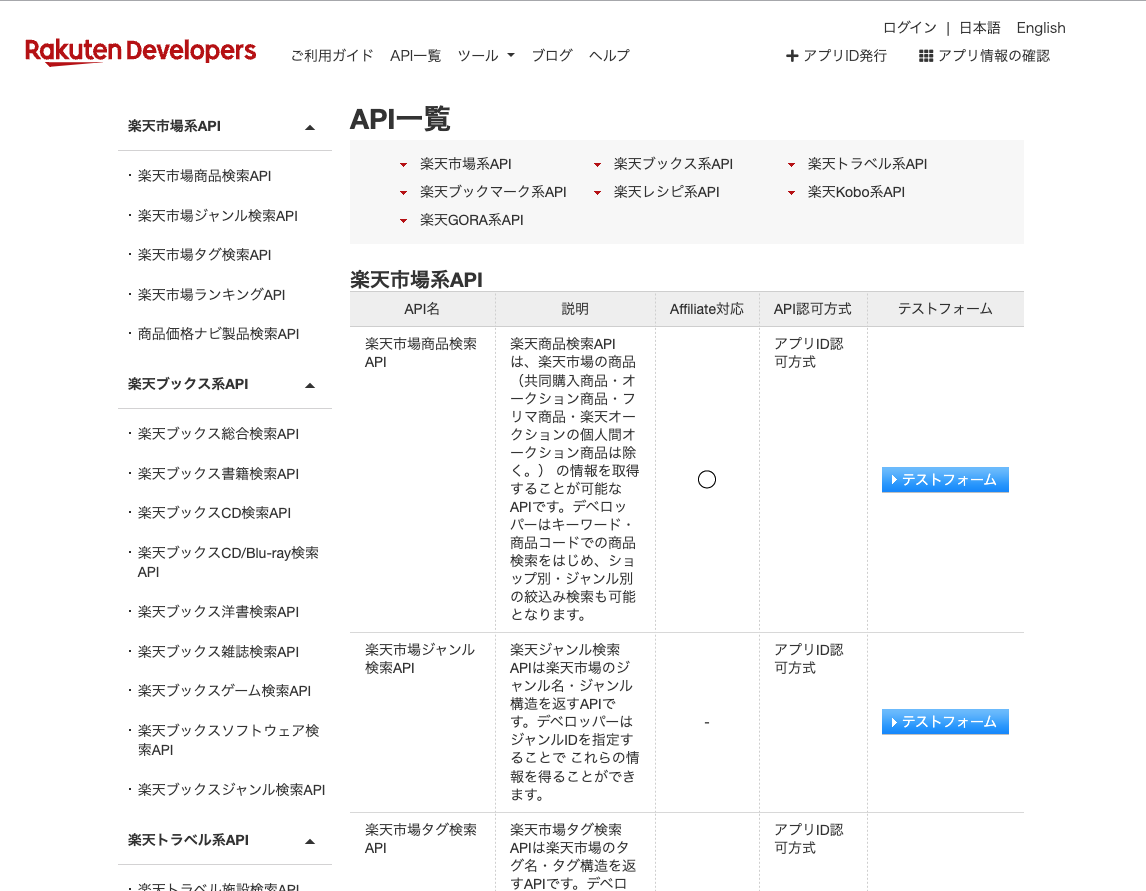The image size is (1146, 891).
Task: Select 楽天ブックスソフトウェア検索API in sidebar
Action: click(228, 740)
